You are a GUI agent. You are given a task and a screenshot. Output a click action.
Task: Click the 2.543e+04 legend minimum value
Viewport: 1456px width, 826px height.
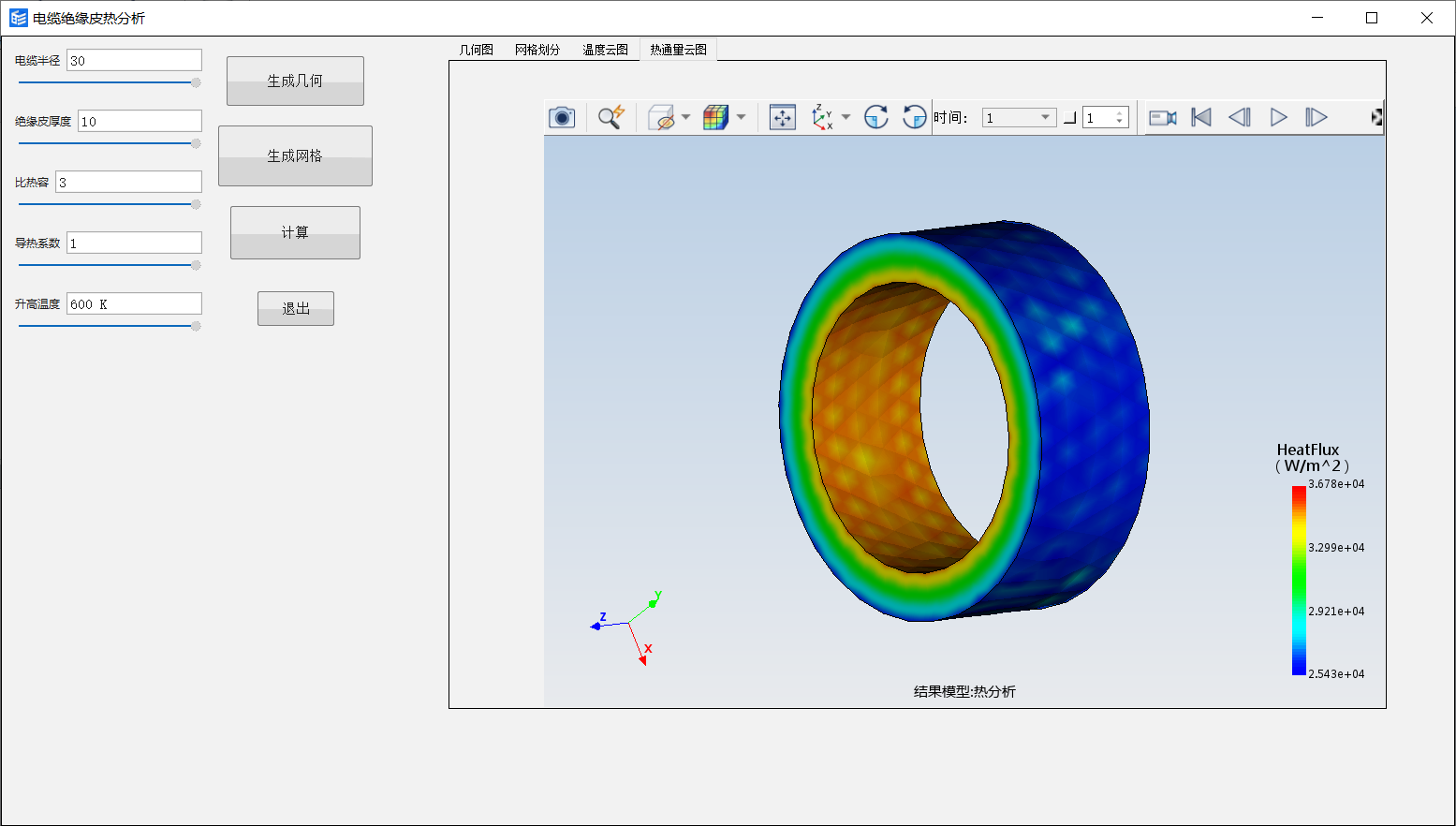coord(1336,674)
